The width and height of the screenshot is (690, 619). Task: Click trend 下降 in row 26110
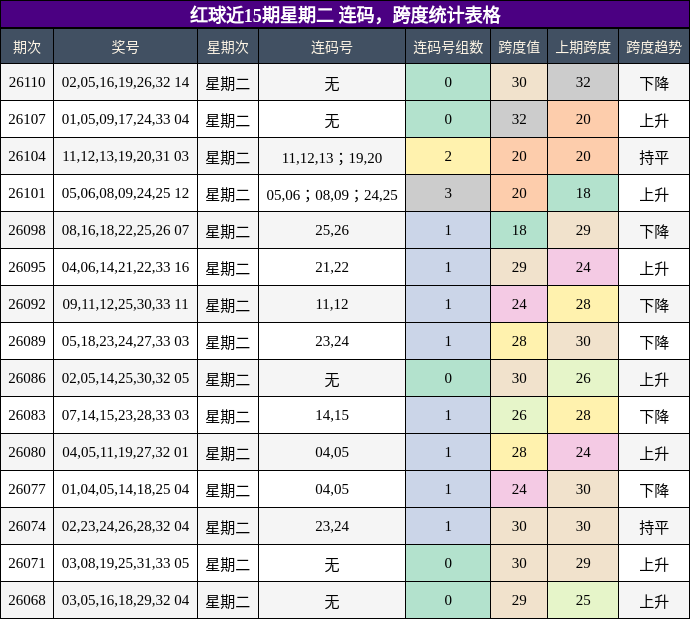click(x=654, y=83)
